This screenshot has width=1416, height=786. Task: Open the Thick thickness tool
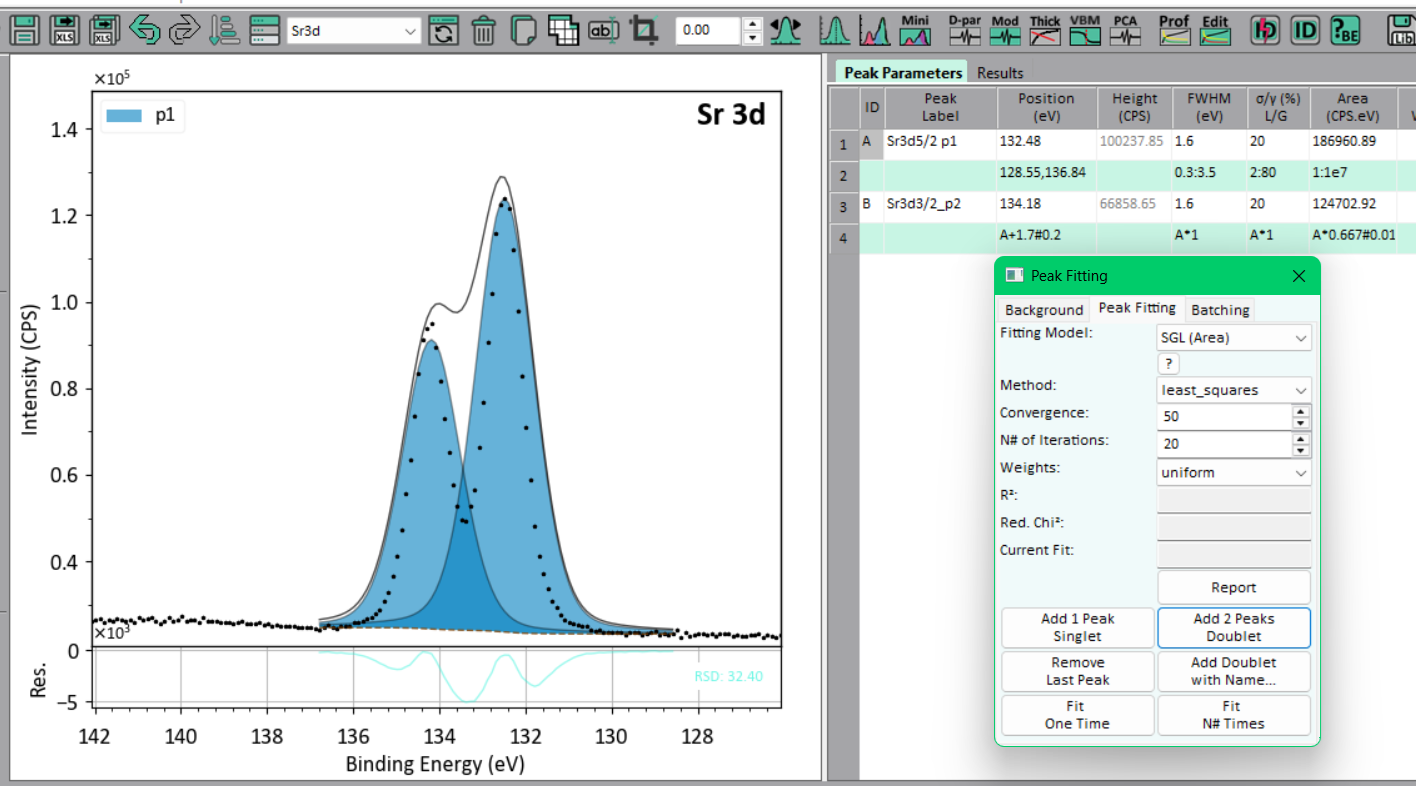(1045, 30)
